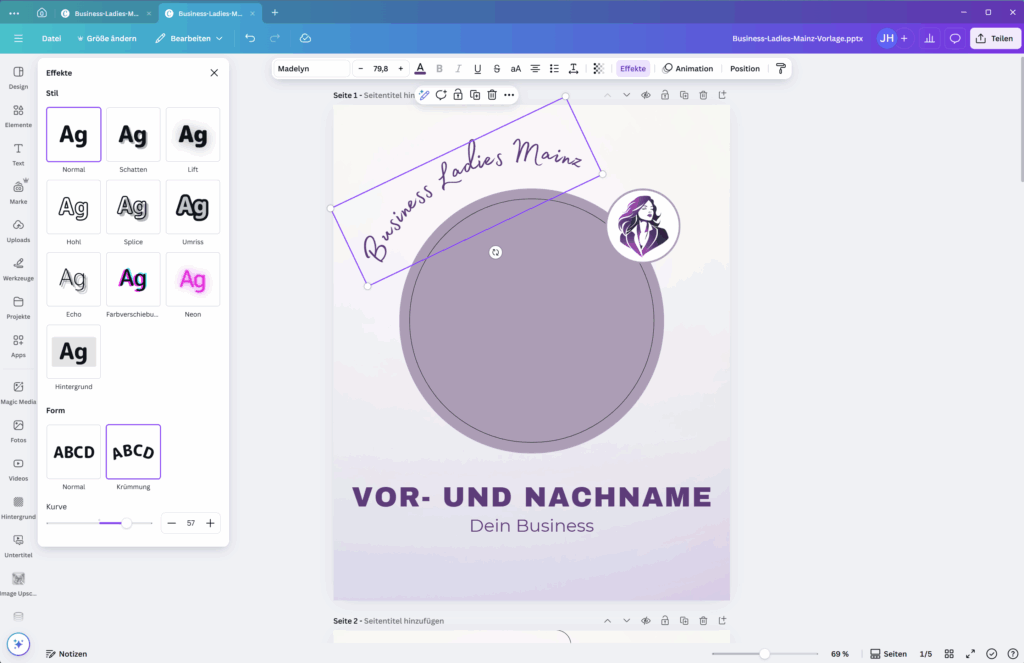Image resolution: width=1024 pixels, height=663 pixels.
Task: Click the Teilen share button
Action: click(994, 38)
